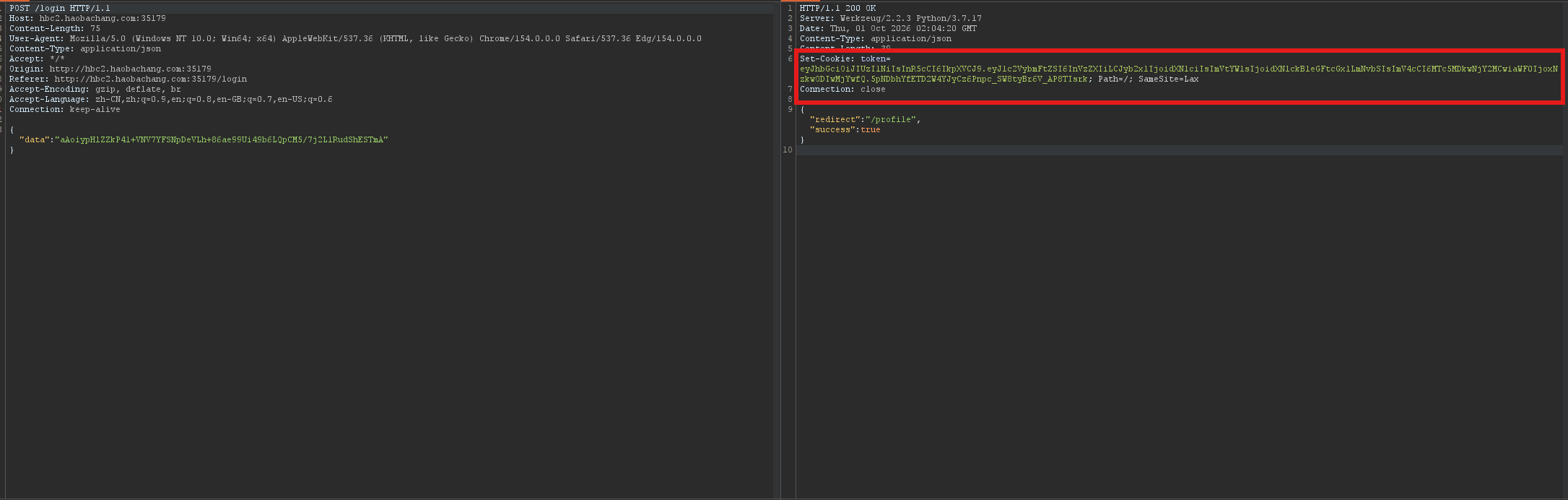Click the "data" value in the request body
The image size is (1568, 500).
pos(222,140)
